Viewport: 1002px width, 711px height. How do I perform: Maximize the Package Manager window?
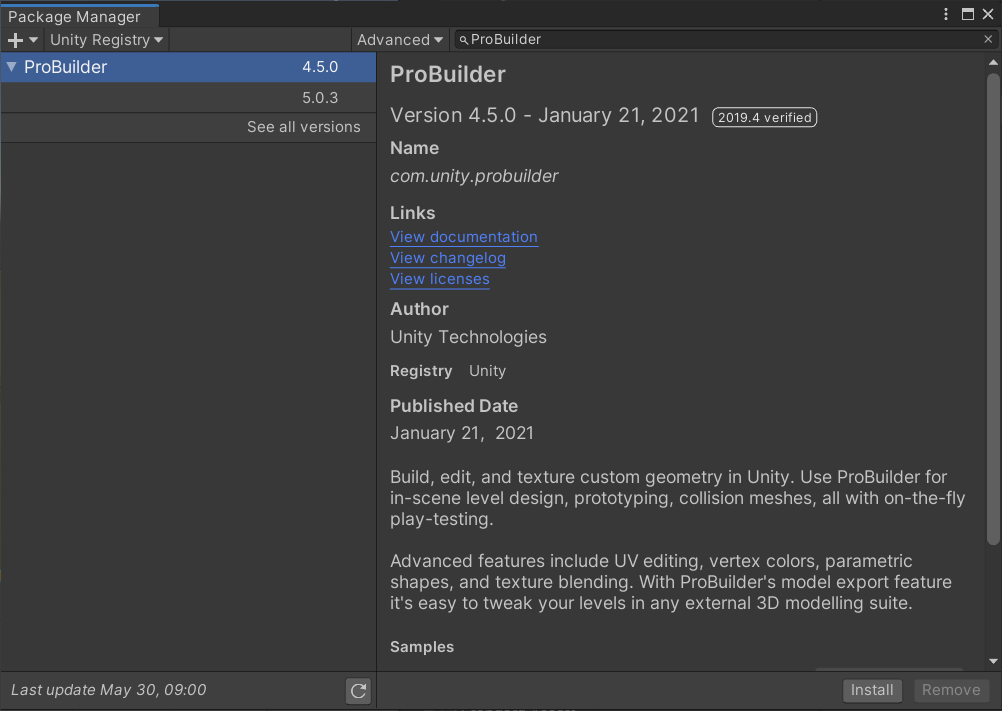tap(966, 14)
